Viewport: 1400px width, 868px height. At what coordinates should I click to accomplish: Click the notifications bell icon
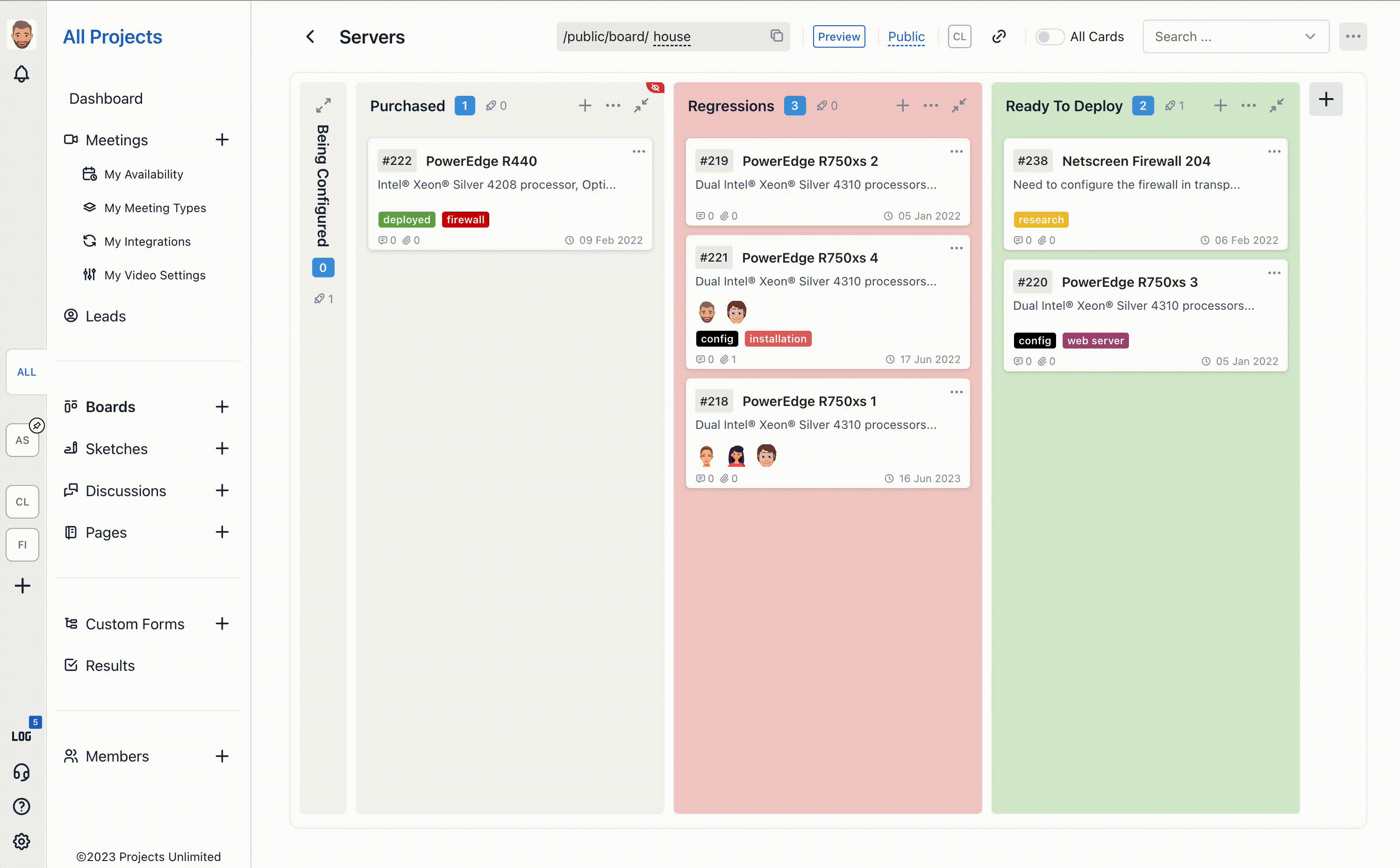point(22,74)
